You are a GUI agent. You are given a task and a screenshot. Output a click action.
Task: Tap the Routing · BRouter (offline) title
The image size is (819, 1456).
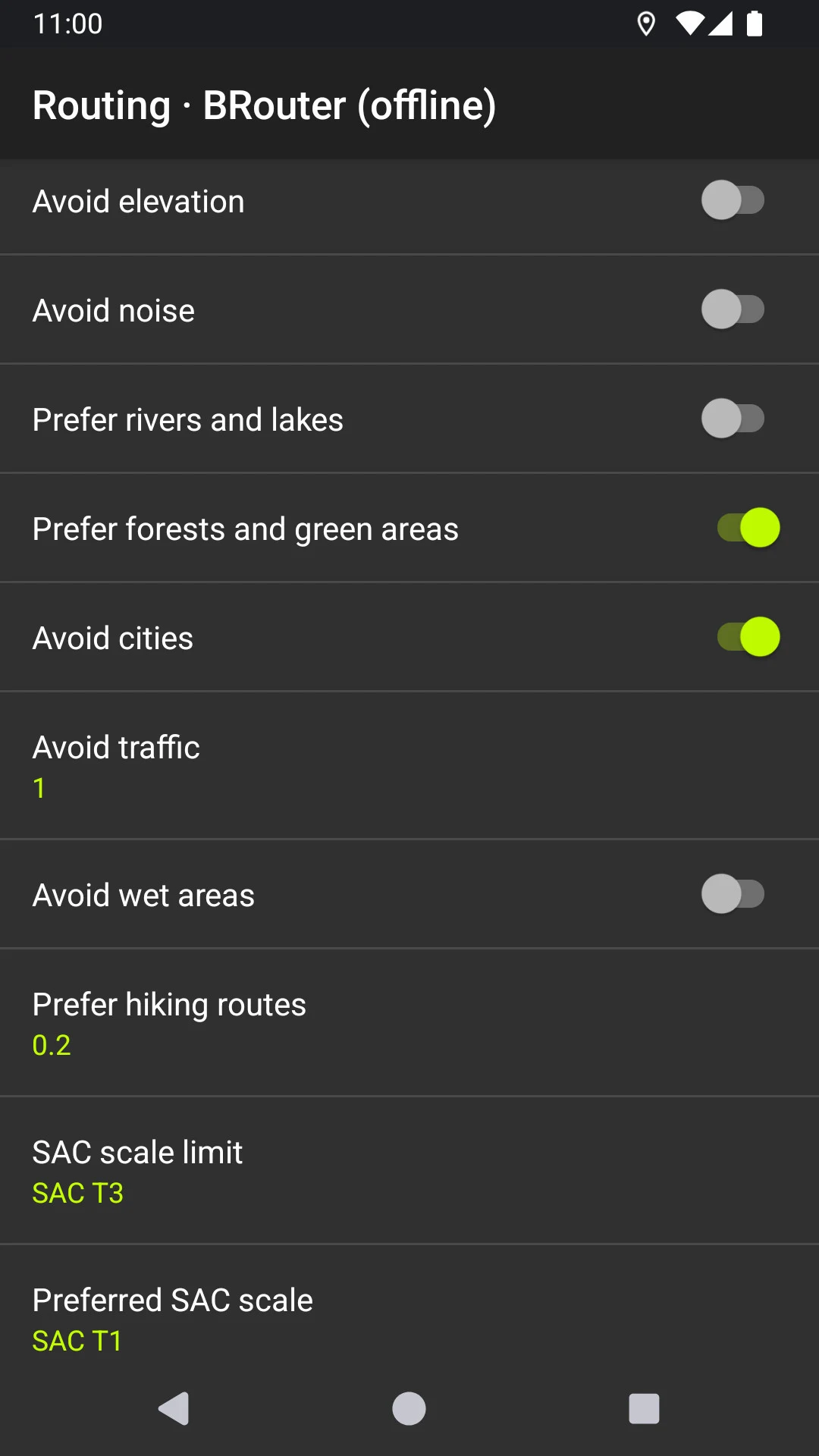264,105
